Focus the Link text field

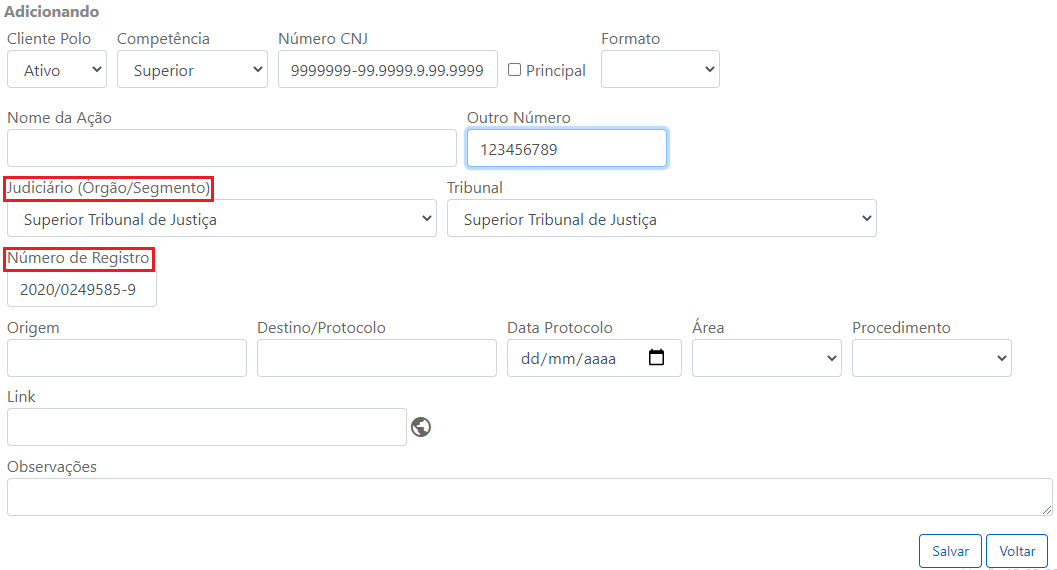[x=207, y=427]
